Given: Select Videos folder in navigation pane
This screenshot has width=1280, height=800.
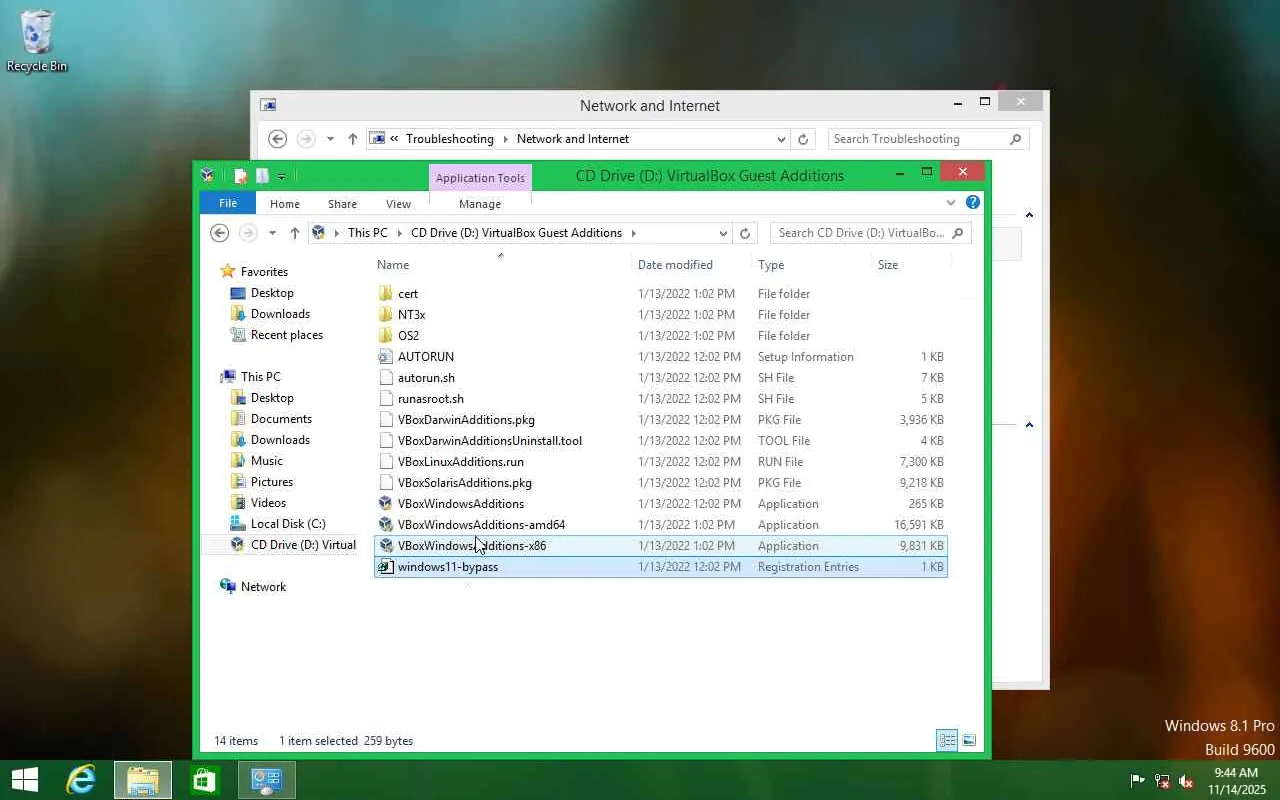Looking at the screenshot, I should [x=268, y=503].
